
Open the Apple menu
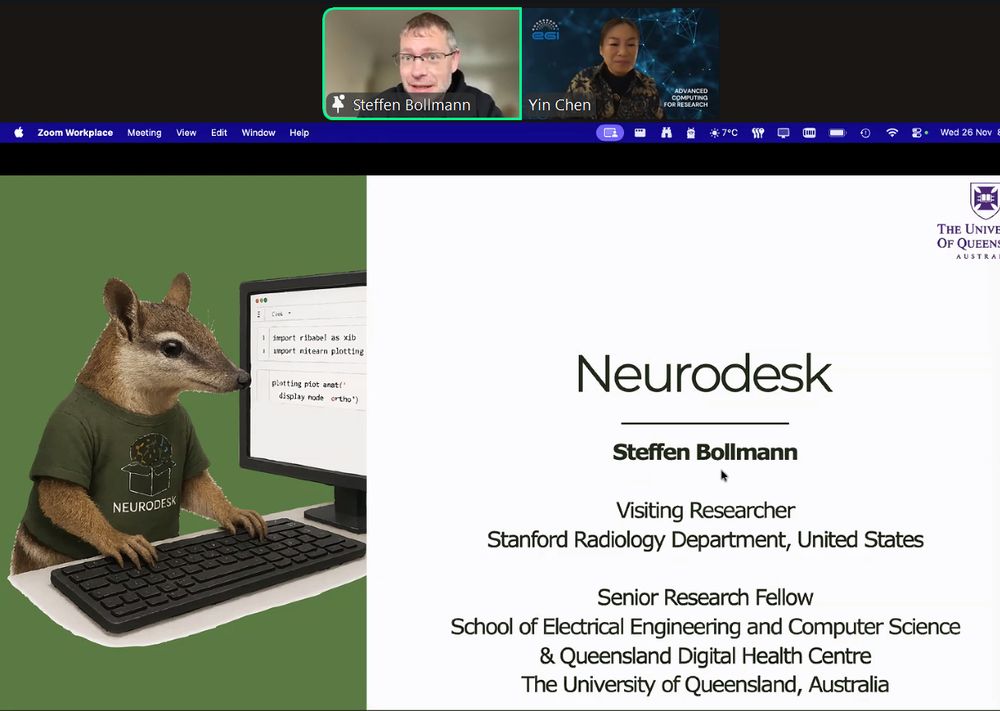click(x=18, y=133)
